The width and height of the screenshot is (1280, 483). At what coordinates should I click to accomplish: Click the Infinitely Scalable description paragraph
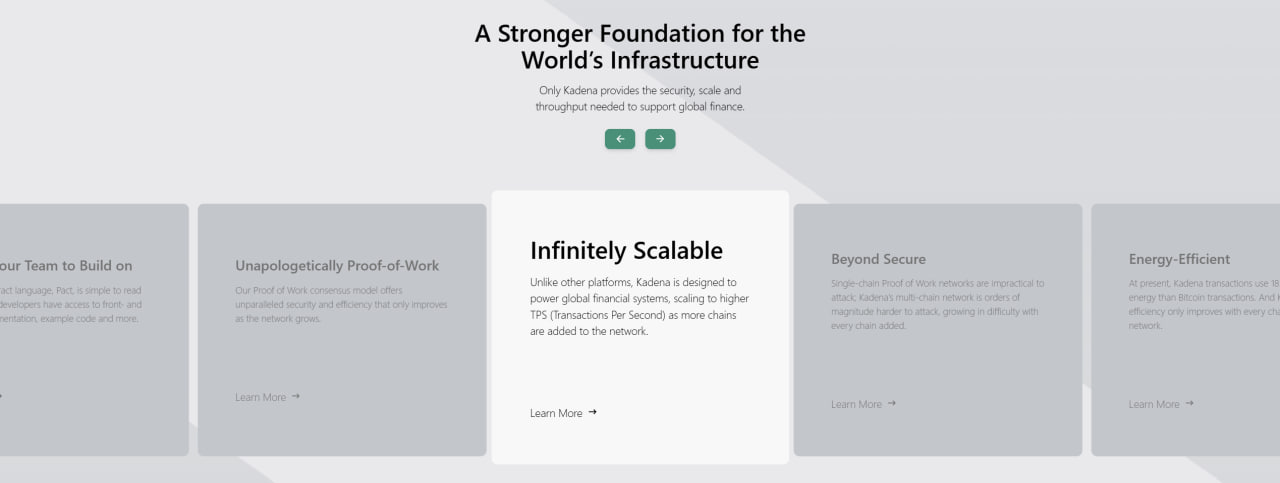(x=639, y=307)
